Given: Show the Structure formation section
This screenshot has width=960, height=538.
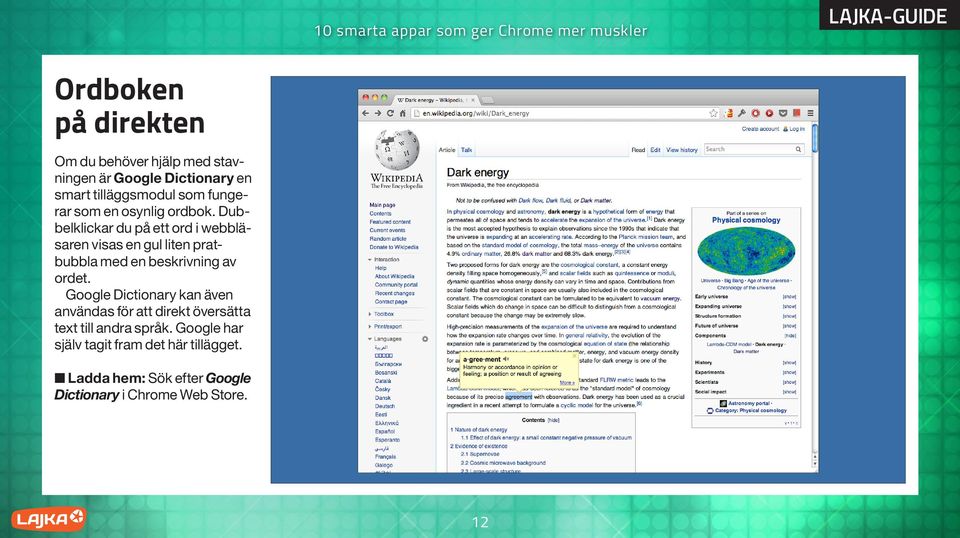Looking at the screenshot, I should 789,316.
